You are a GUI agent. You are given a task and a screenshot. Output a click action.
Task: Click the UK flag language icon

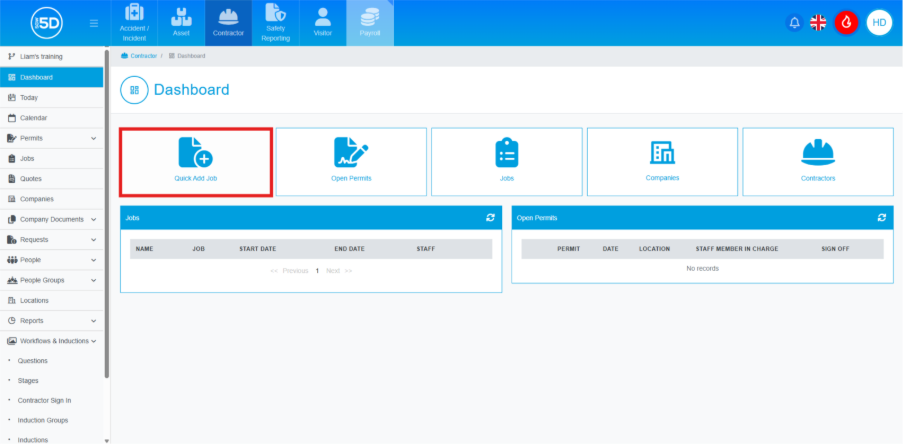(818, 22)
